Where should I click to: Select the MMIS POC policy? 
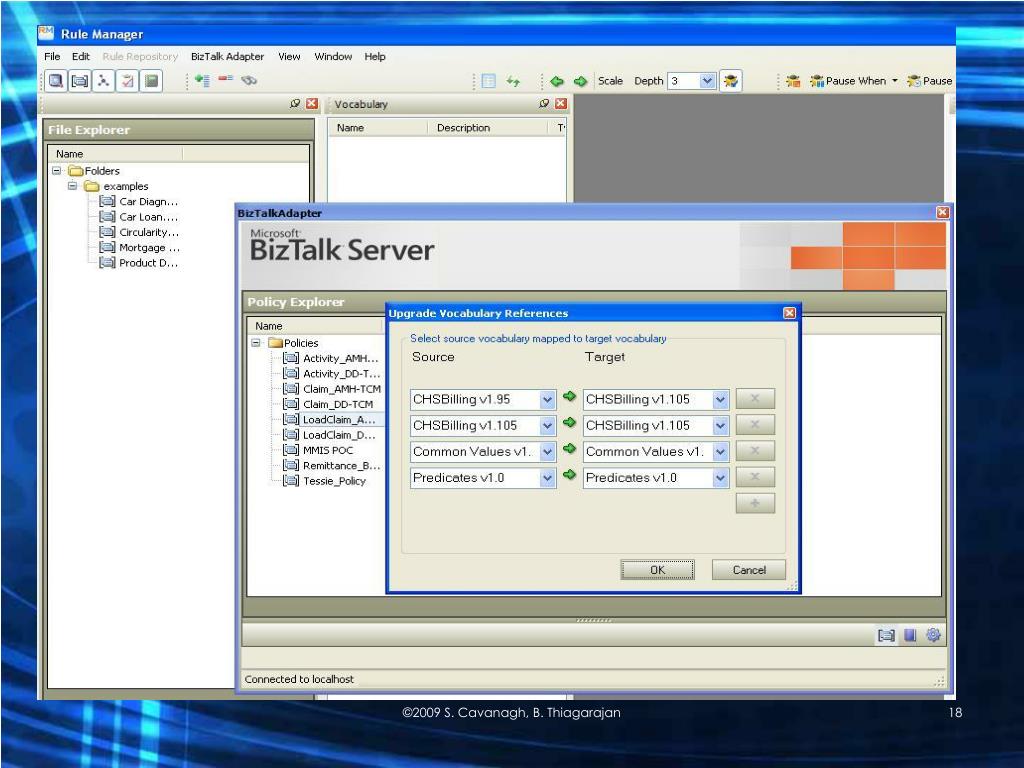click(318, 450)
